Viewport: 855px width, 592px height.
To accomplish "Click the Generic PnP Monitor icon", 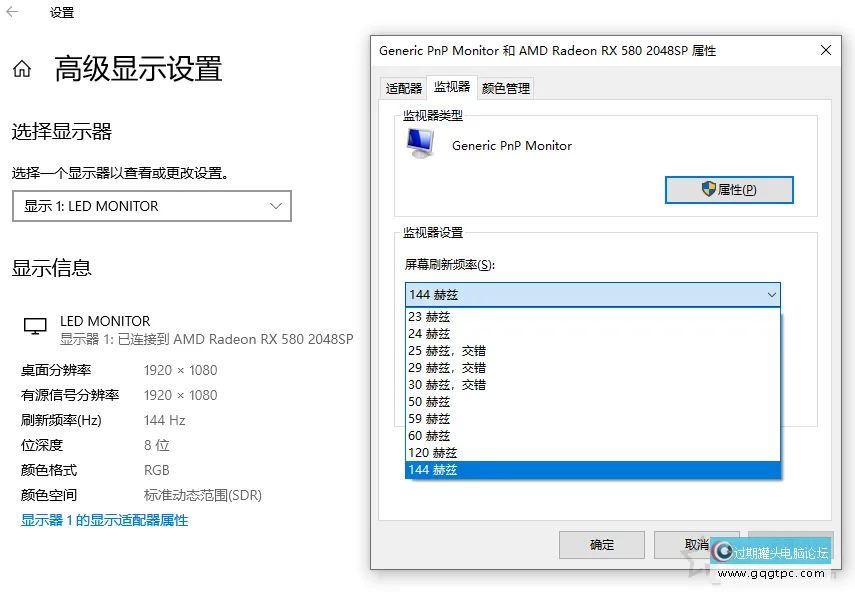I will [x=420, y=142].
